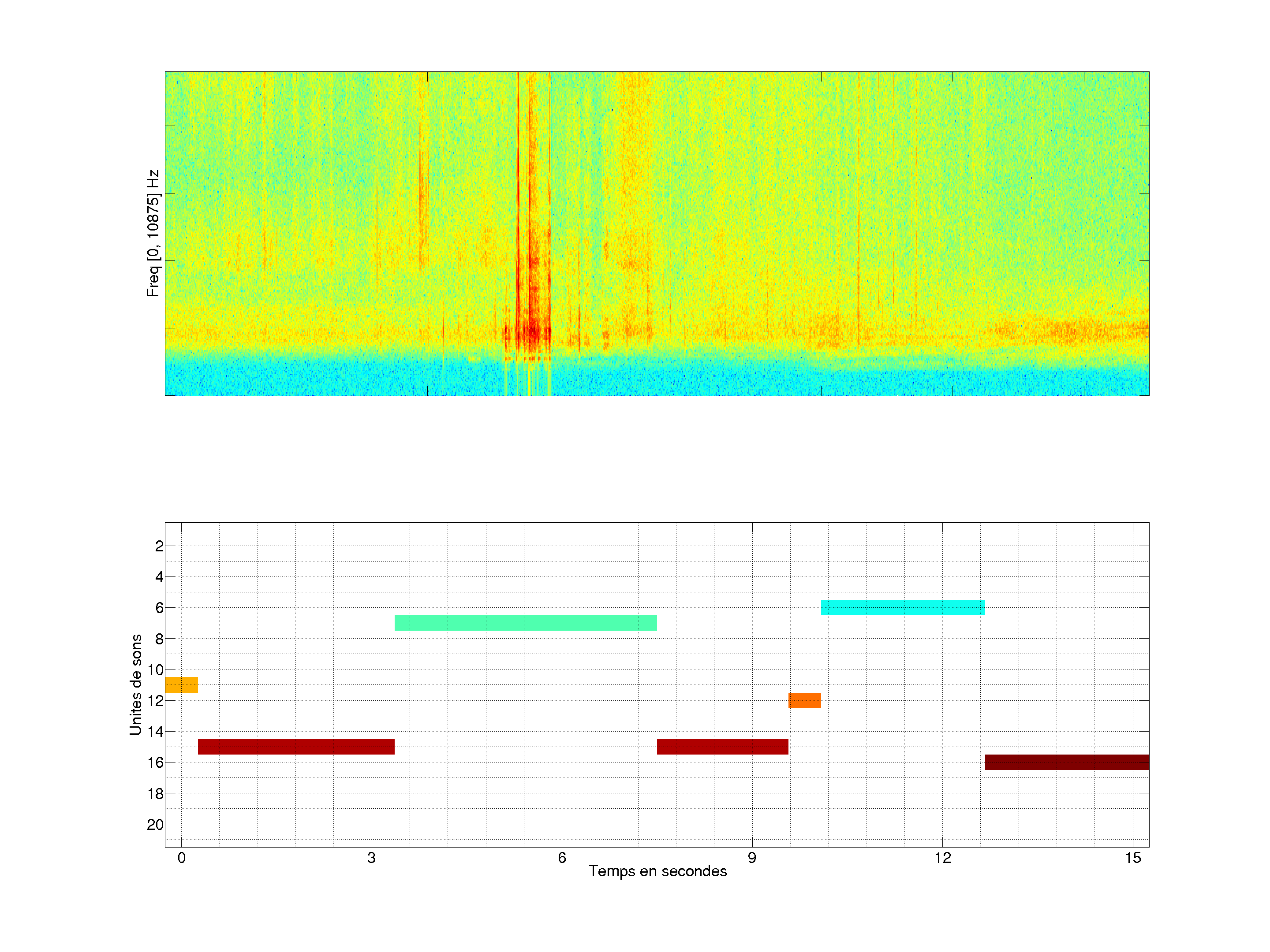The width and height of the screenshot is (1270, 952).
Task: Click the second dark red bar at unit 15
Action: [x=722, y=747]
